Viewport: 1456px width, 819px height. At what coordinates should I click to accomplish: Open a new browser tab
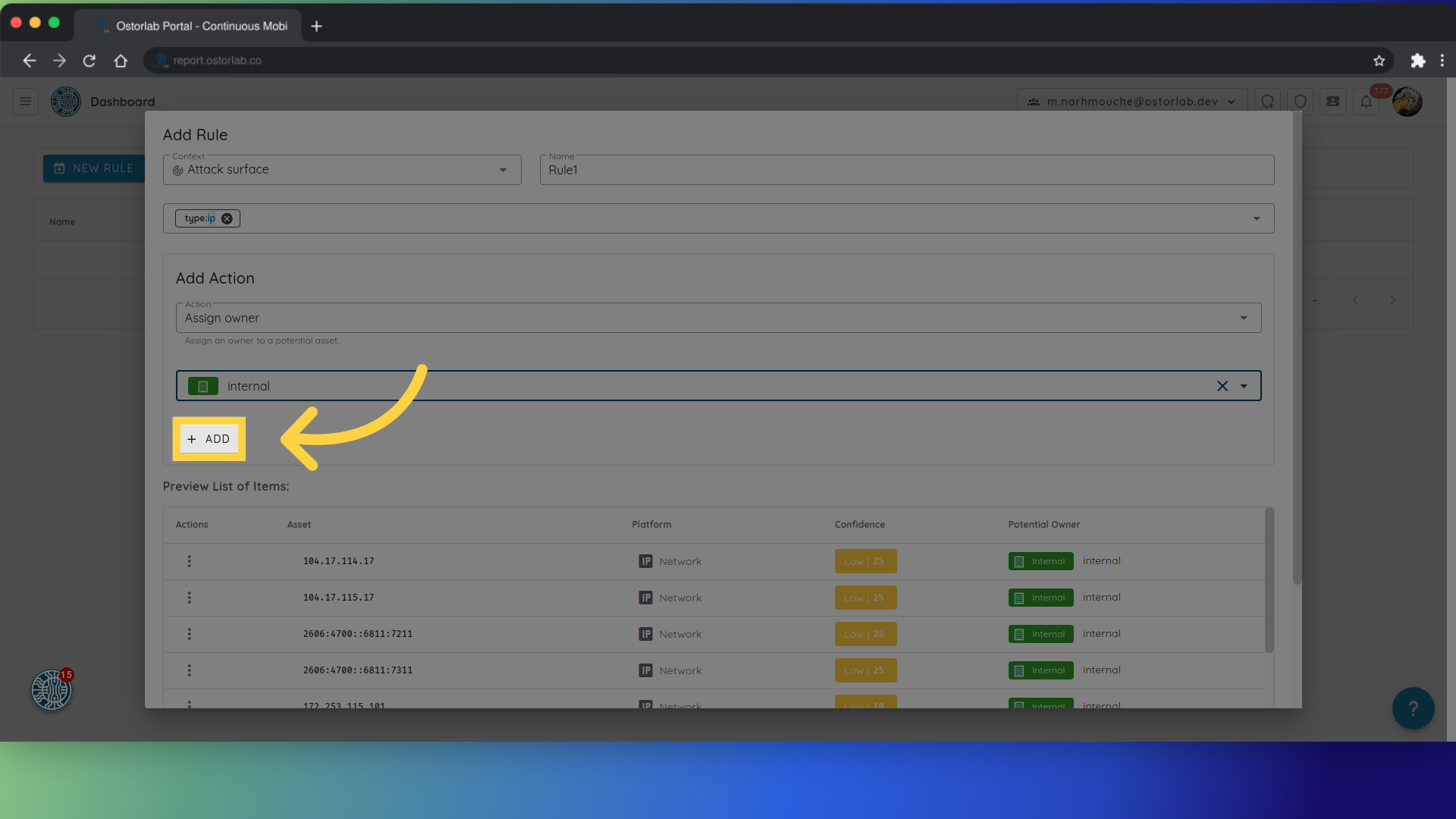pyautogui.click(x=317, y=27)
